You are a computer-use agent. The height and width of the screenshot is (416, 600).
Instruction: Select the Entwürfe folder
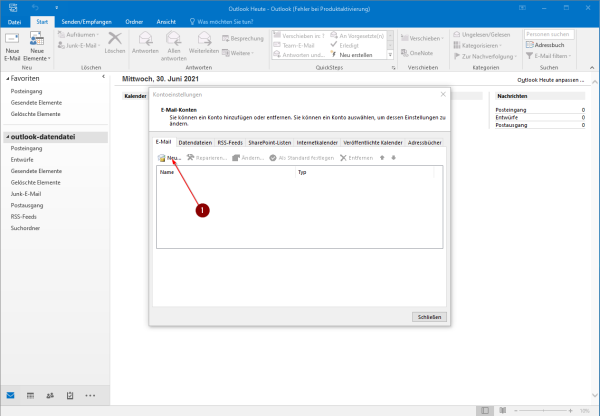[22, 160]
